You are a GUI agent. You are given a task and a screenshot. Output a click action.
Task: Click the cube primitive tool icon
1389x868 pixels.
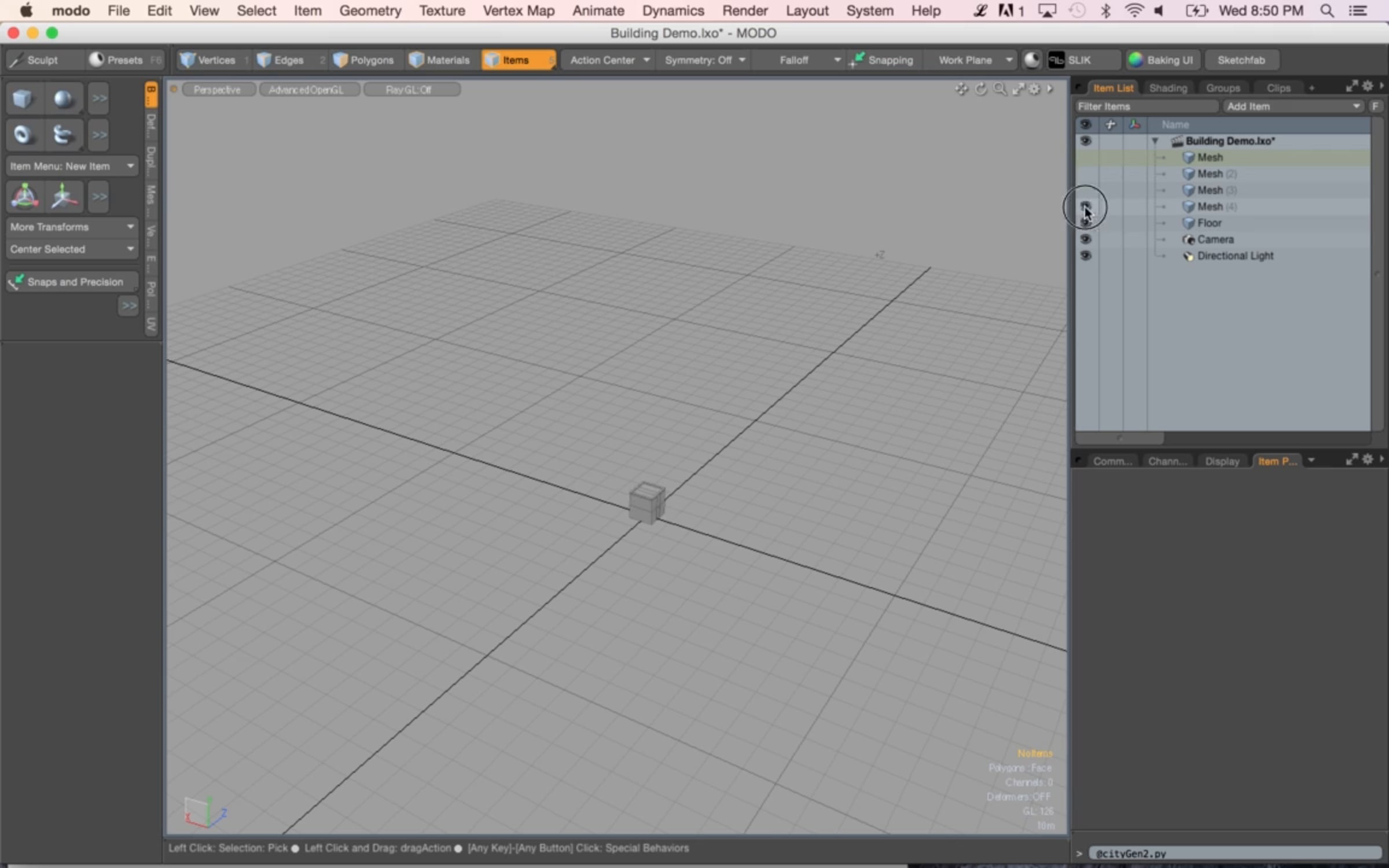[23, 99]
